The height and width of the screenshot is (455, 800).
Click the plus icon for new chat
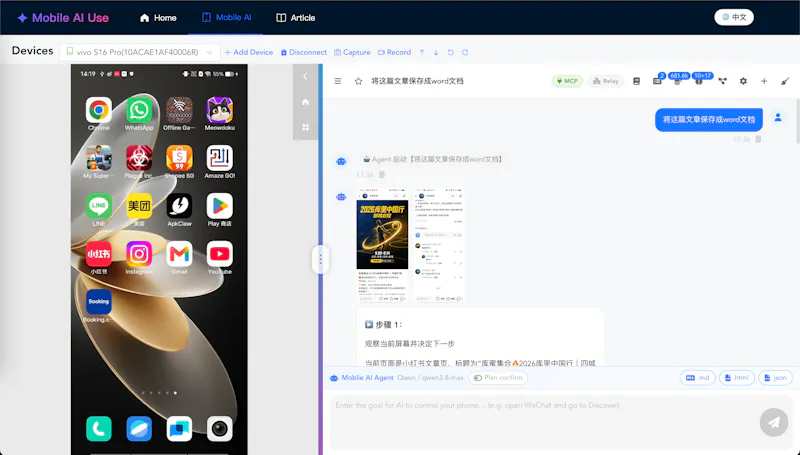tap(764, 81)
